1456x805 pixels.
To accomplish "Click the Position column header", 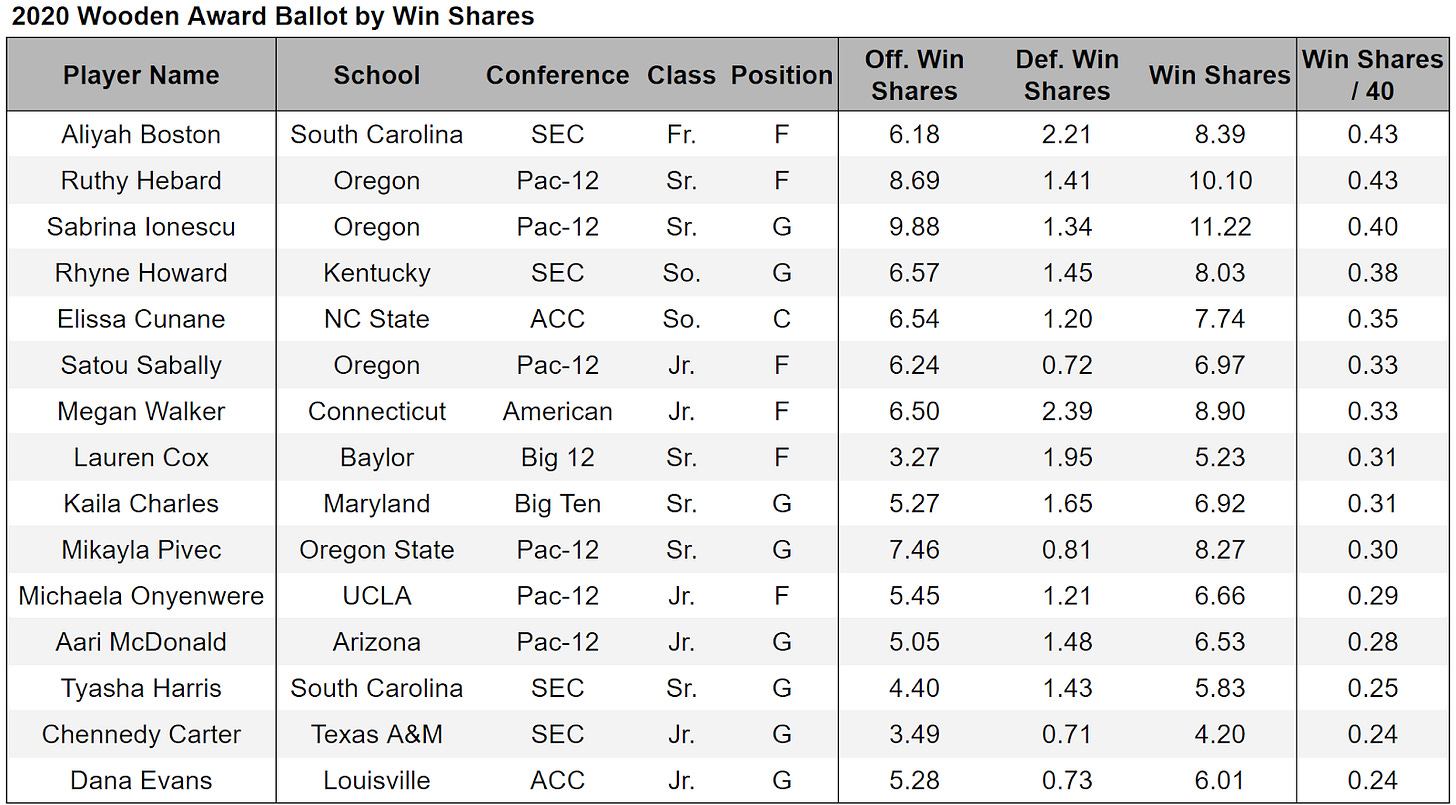I will (781, 75).
